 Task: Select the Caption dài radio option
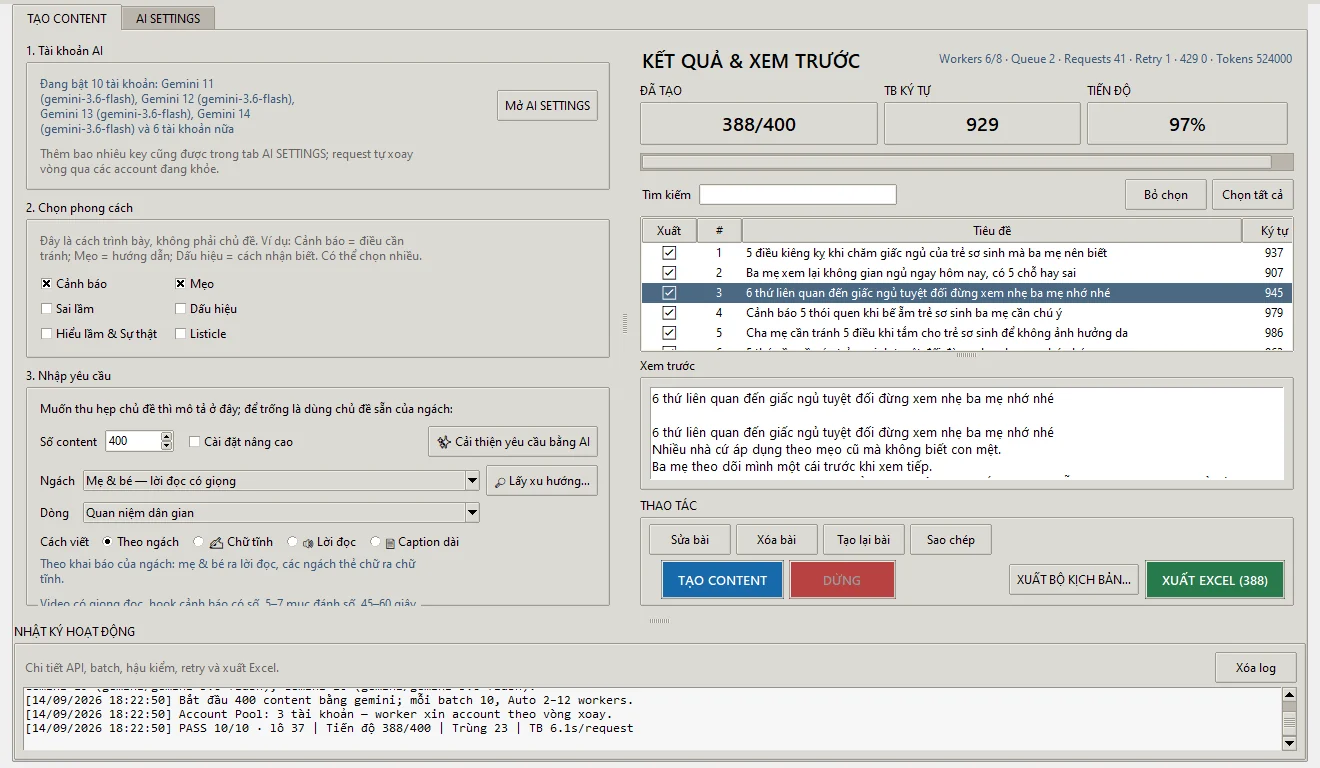(x=375, y=542)
